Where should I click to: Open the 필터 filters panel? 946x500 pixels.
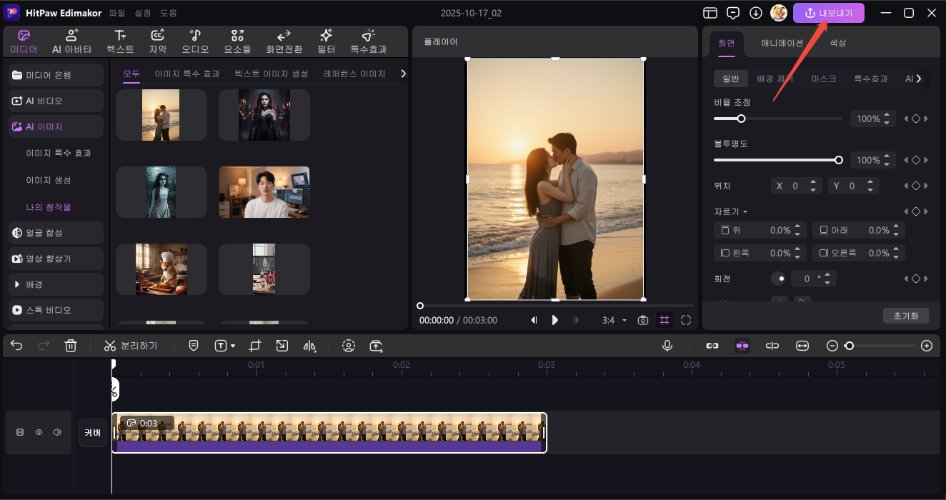pos(326,41)
